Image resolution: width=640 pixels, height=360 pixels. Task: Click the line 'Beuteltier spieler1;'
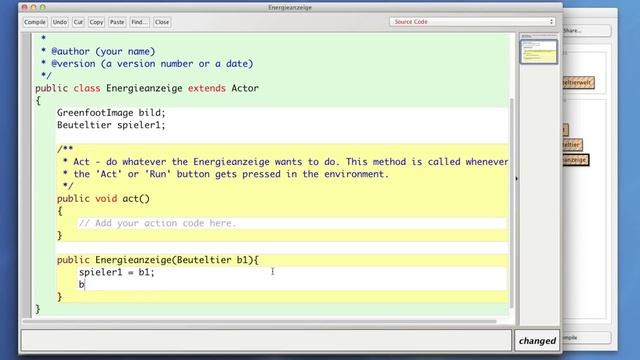click(x=111, y=125)
